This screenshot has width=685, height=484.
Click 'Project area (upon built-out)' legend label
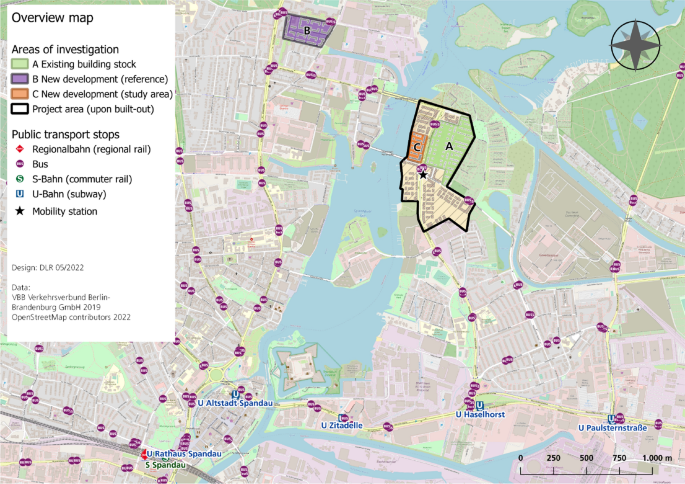[93, 109]
